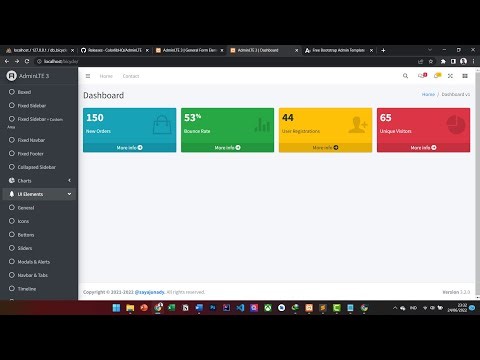Viewport: 480px width, 360px height.
Task: Open the browser extensions puzzle icon
Action: pos(443,61)
